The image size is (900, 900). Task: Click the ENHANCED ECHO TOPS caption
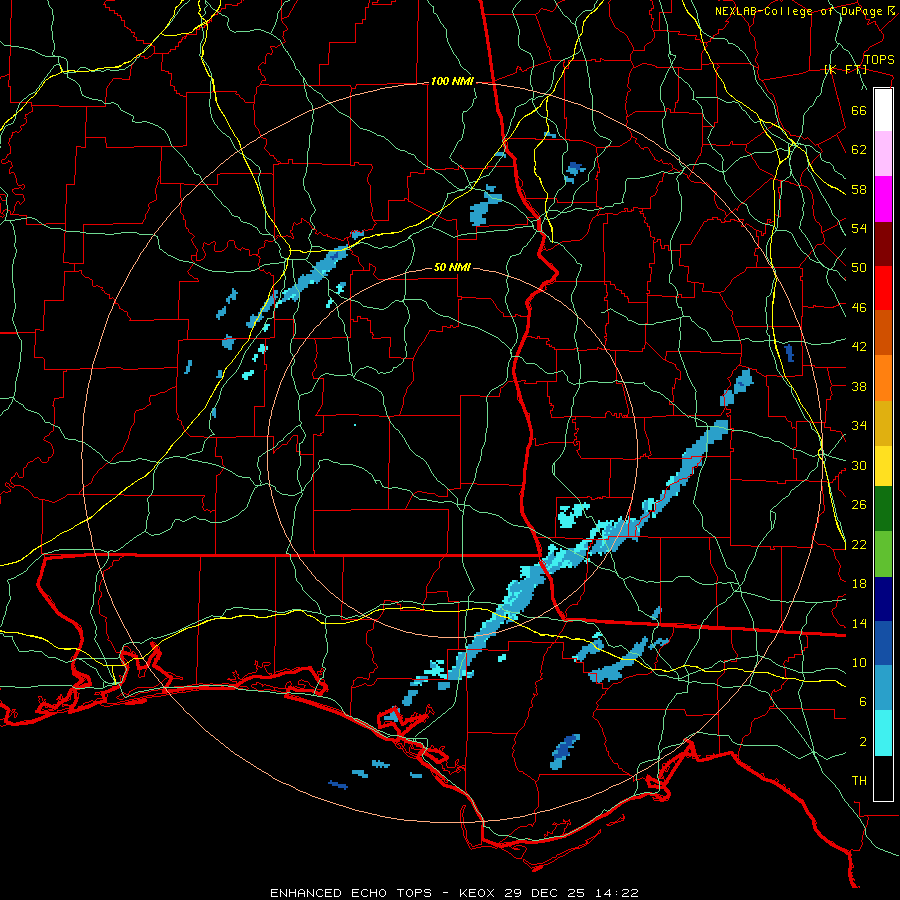click(x=351, y=893)
